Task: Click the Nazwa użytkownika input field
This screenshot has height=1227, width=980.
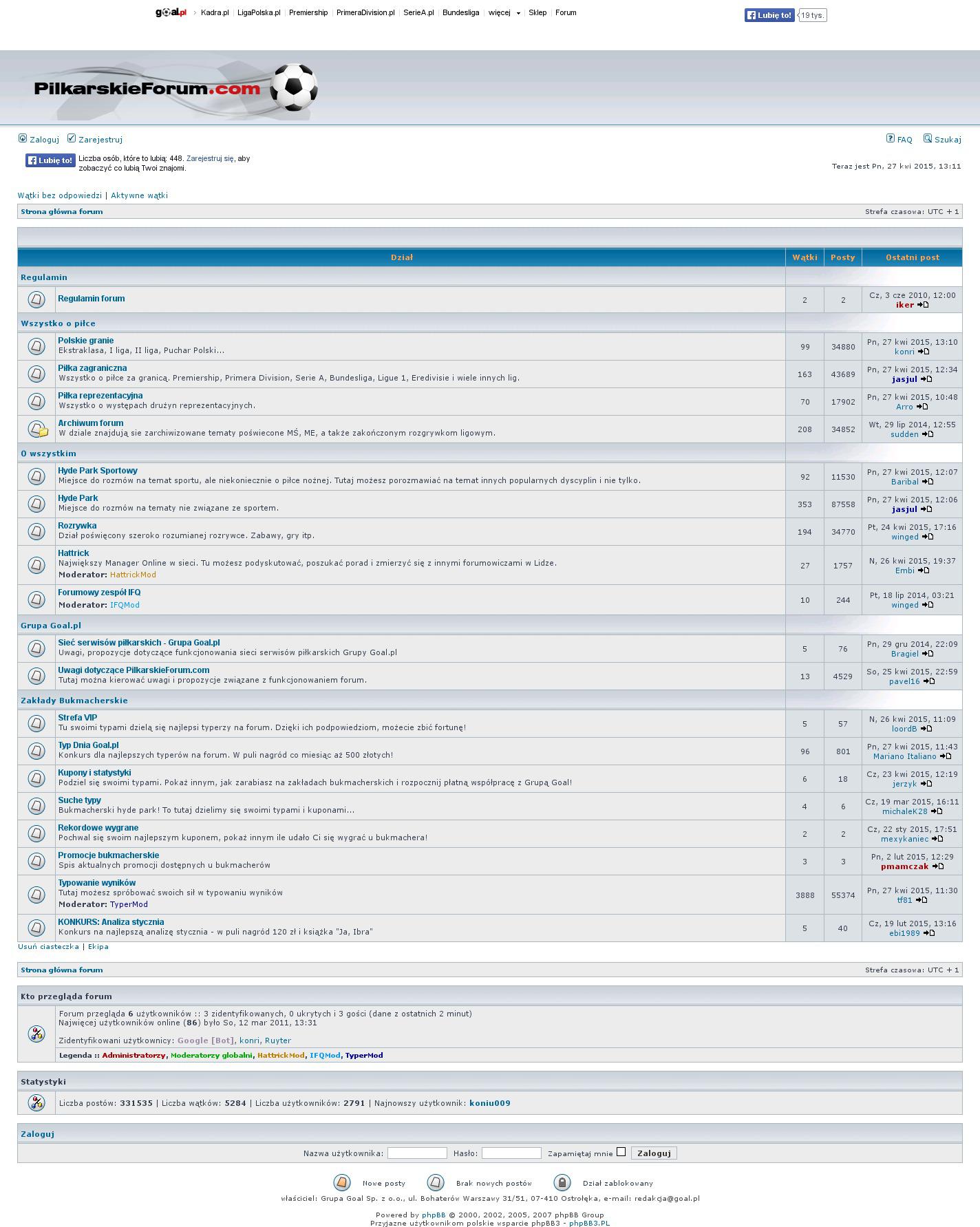Action: [417, 1153]
